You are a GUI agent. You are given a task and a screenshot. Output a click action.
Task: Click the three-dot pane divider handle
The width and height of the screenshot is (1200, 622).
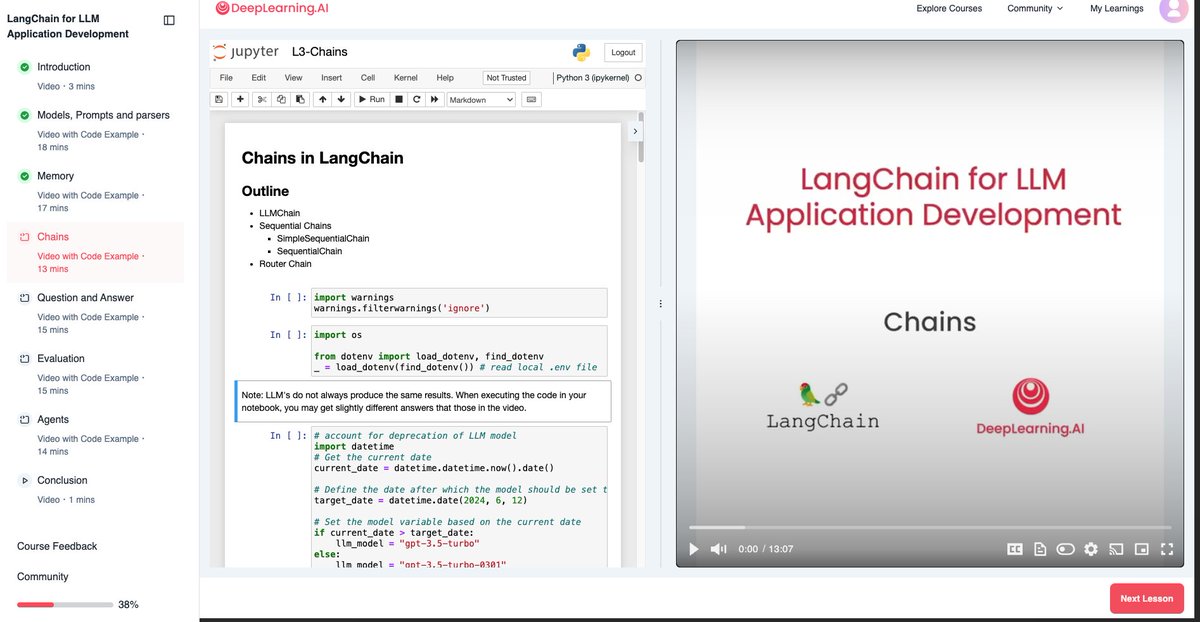(660, 304)
